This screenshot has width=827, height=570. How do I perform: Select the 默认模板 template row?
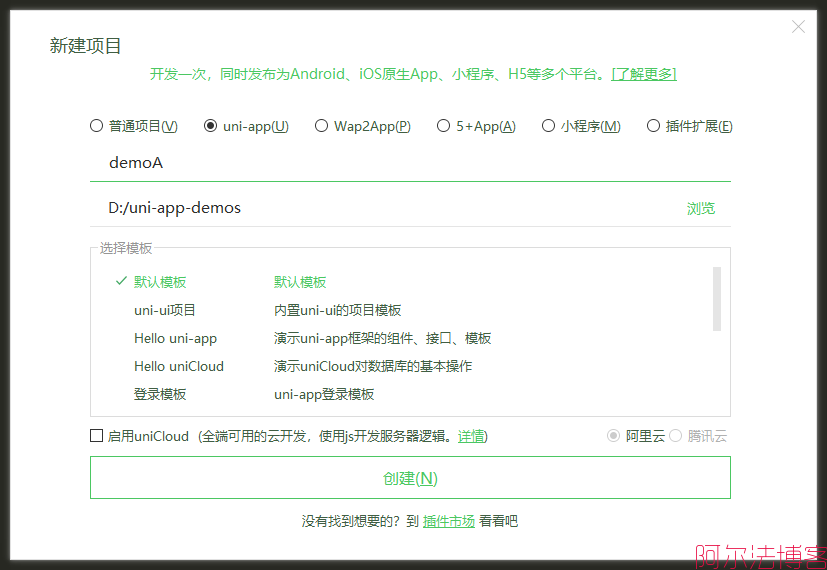[410, 282]
